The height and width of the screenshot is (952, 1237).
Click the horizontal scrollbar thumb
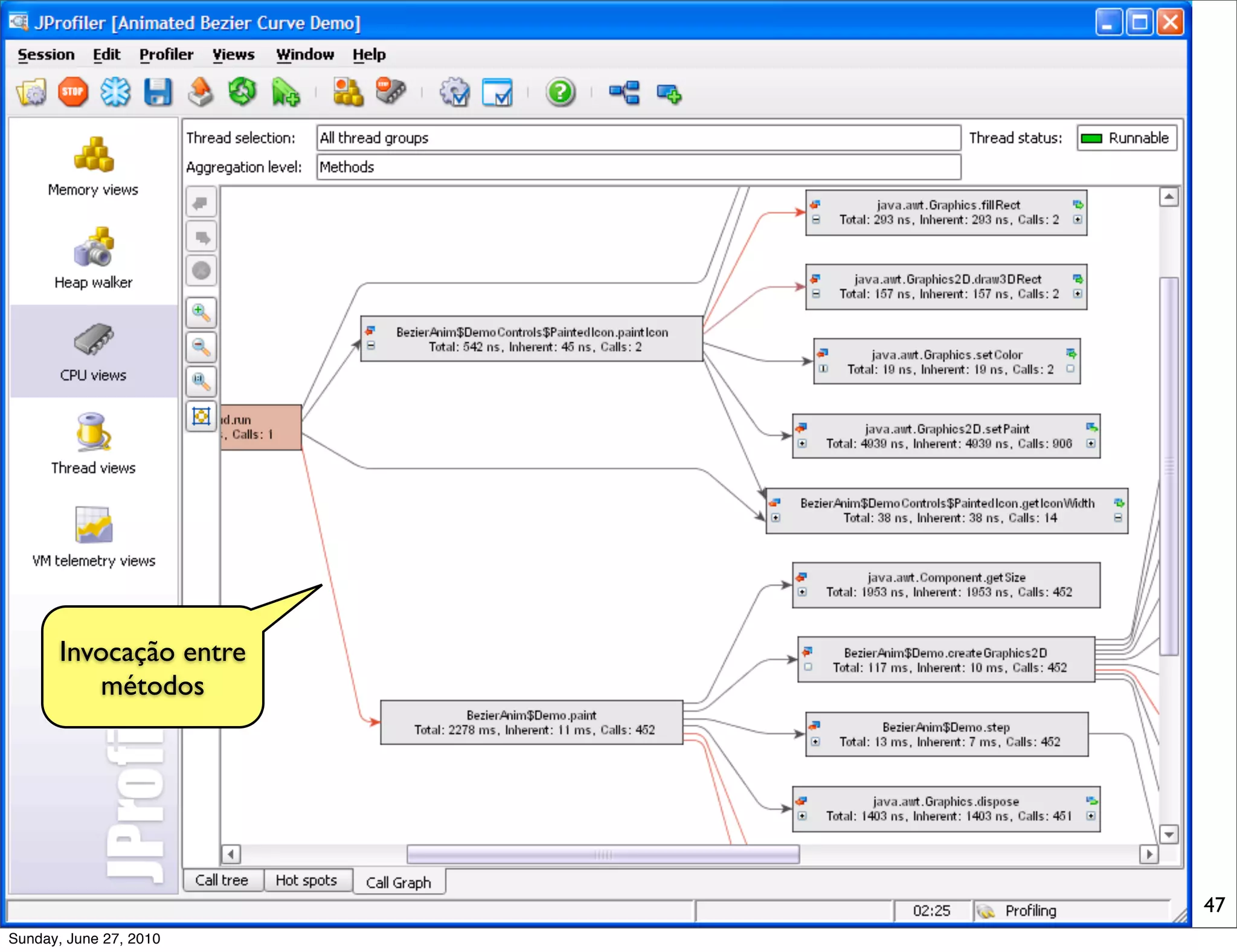pos(603,854)
